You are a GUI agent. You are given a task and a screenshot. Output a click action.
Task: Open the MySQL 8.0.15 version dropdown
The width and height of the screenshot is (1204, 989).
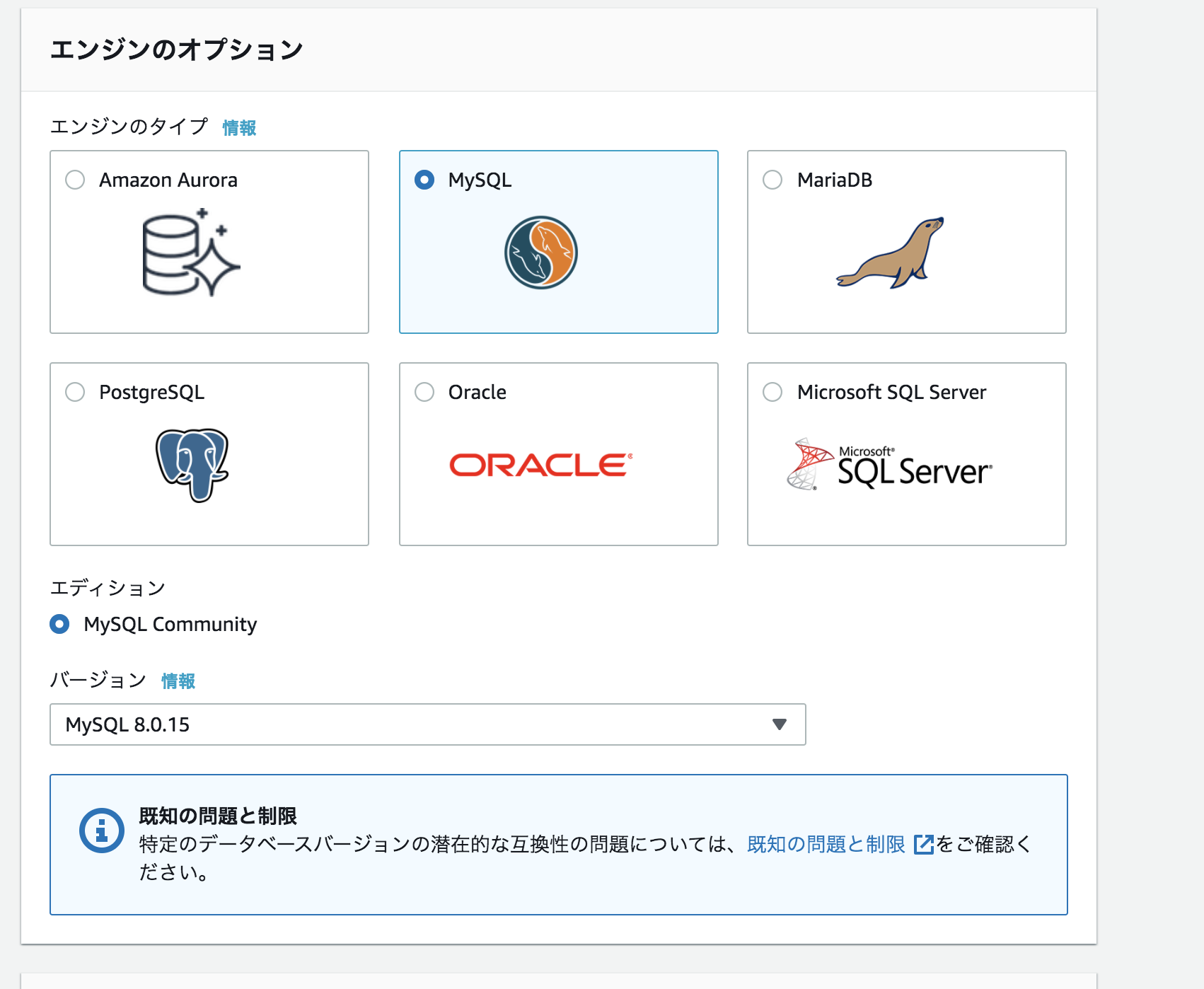428,724
